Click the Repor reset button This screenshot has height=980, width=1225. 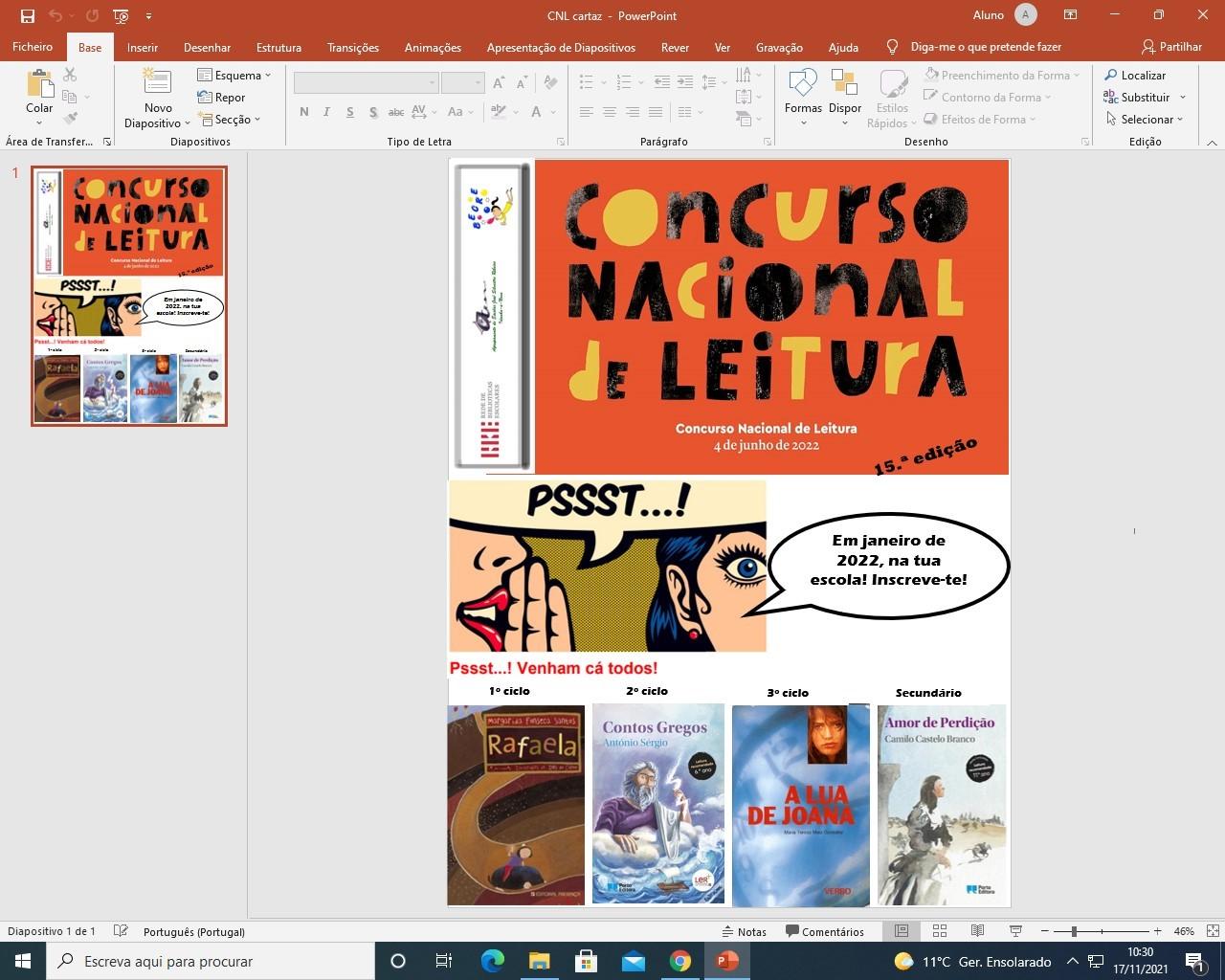222,97
